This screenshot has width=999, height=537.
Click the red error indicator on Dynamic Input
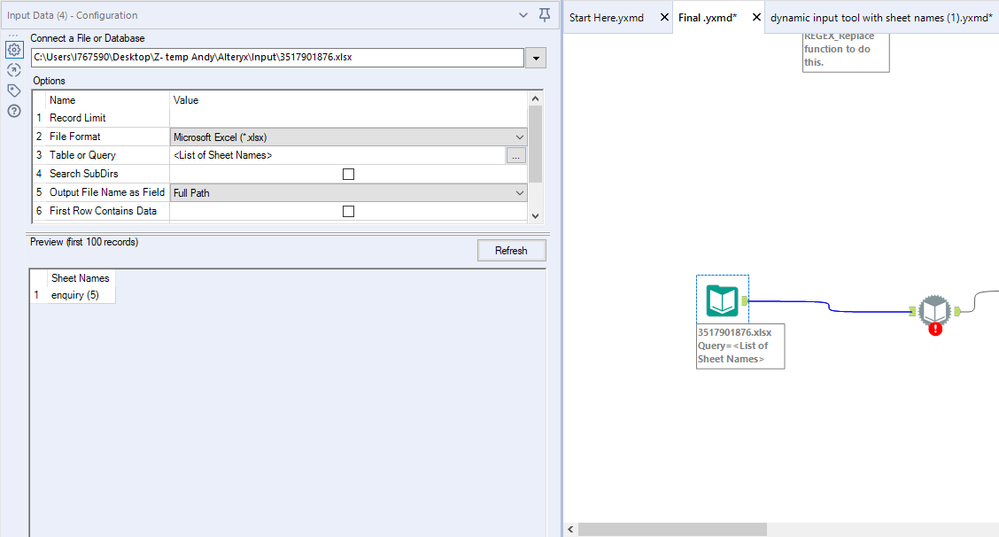[x=935, y=329]
